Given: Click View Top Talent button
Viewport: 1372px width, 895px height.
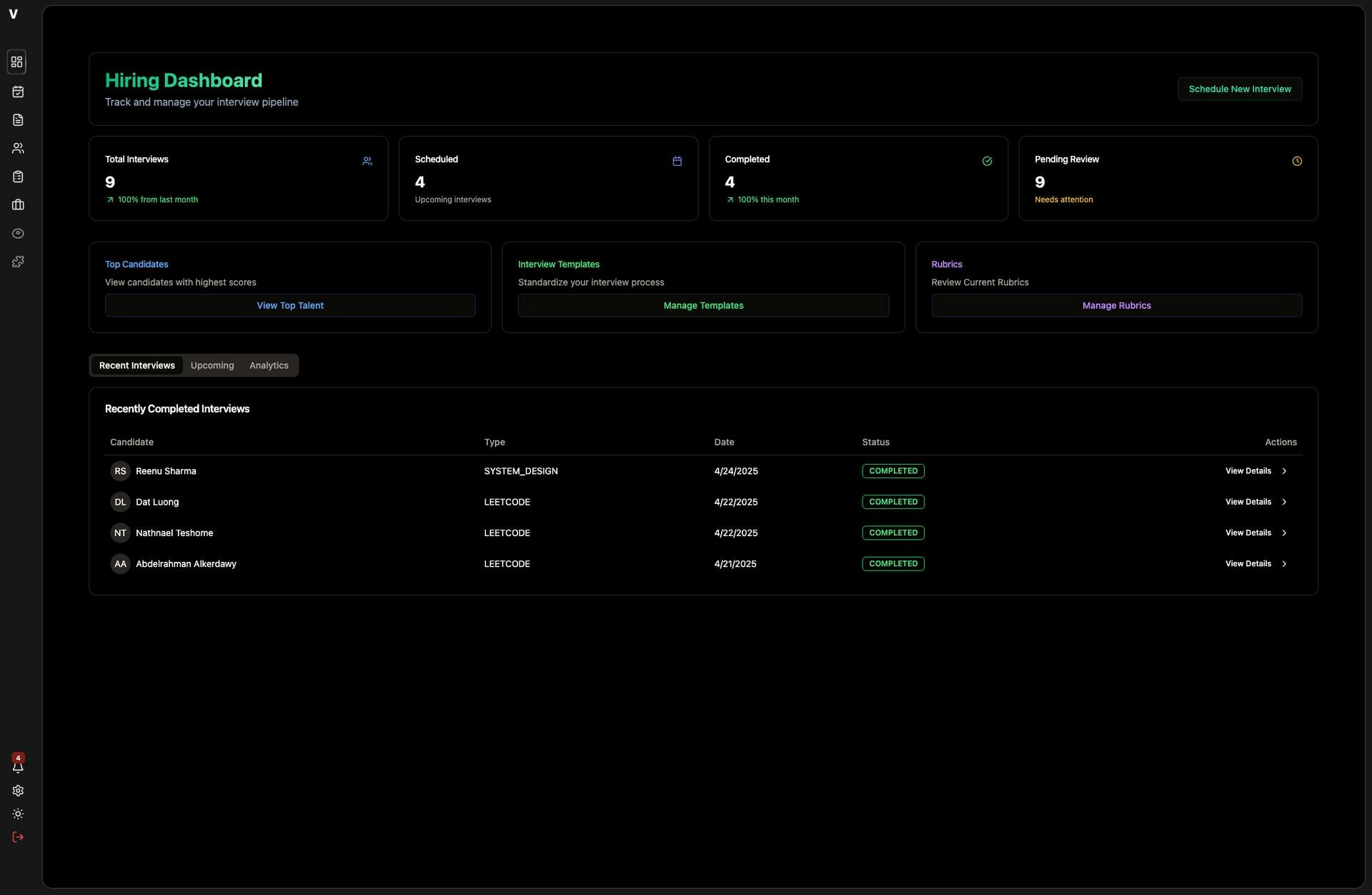Looking at the screenshot, I should tap(290, 305).
